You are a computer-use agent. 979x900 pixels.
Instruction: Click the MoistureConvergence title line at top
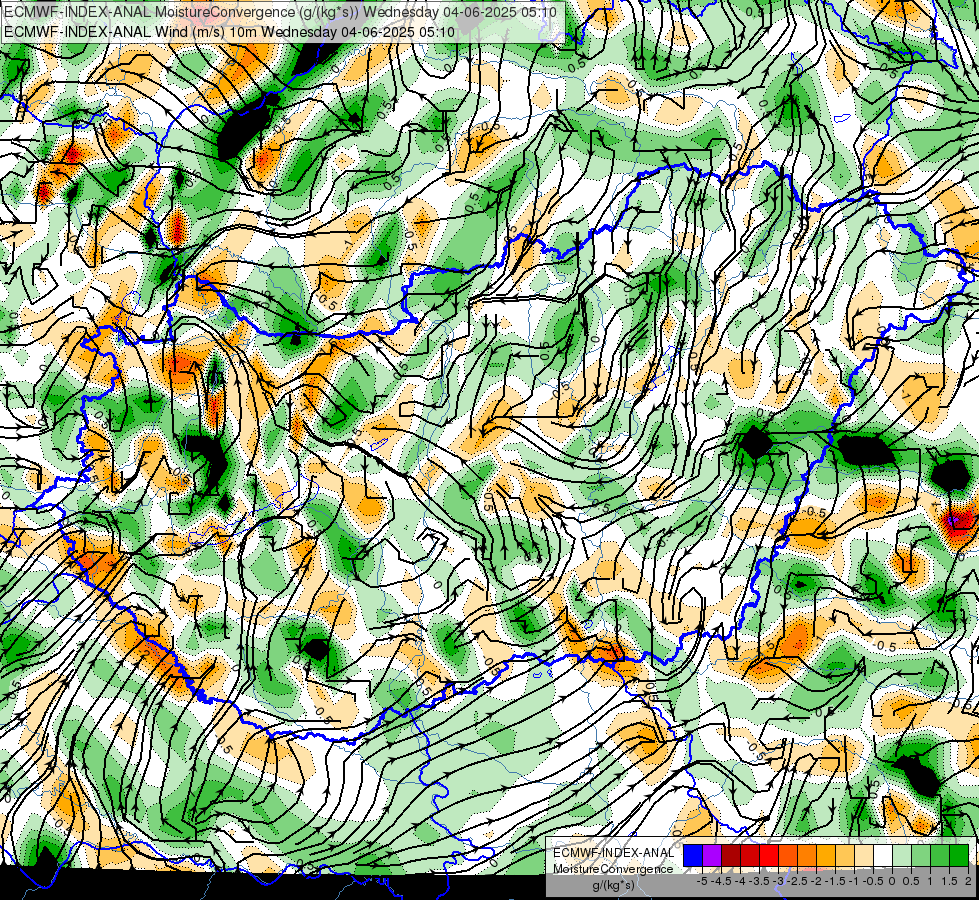pos(280,11)
